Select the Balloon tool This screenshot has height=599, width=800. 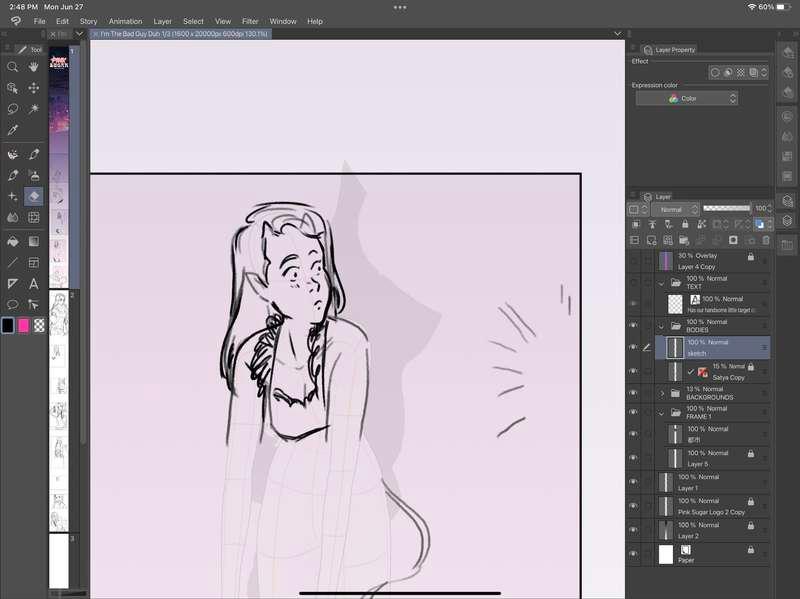13,305
